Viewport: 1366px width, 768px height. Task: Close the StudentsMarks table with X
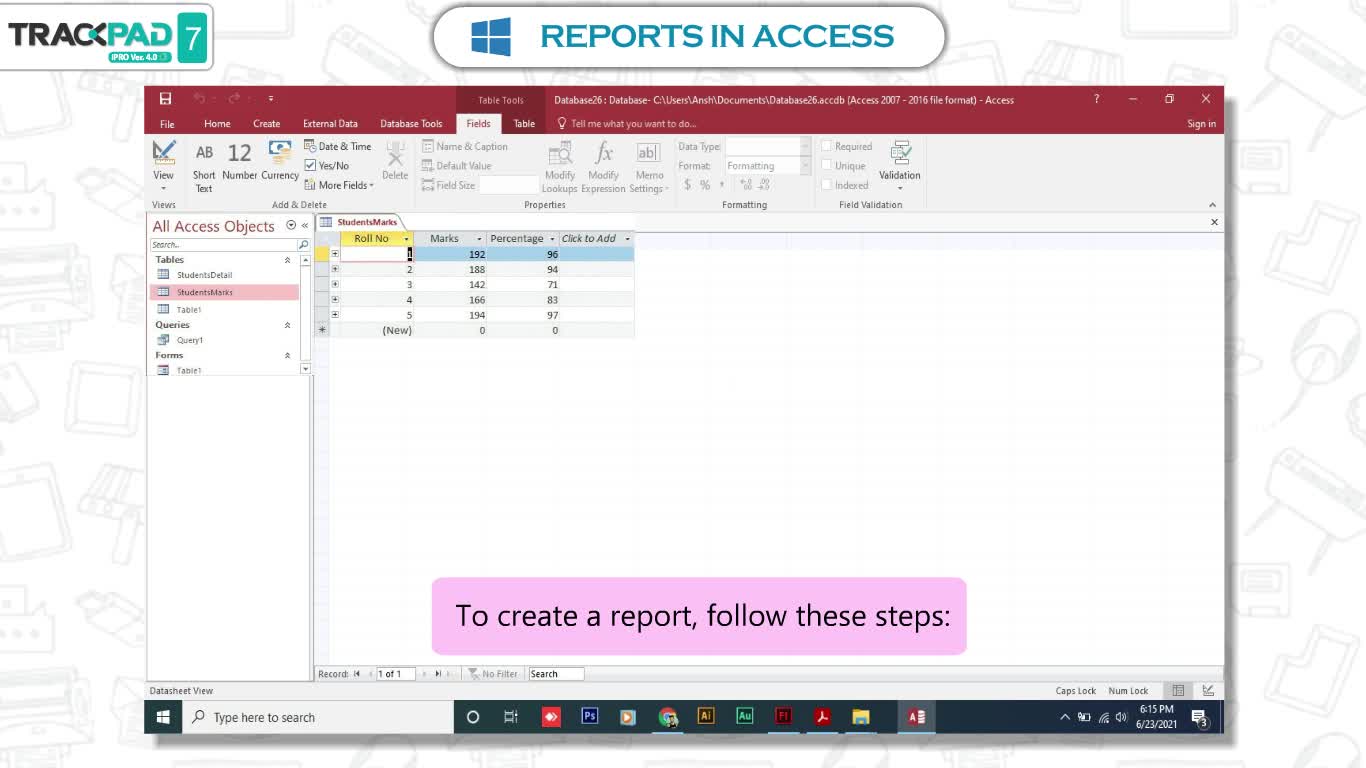click(x=1214, y=222)
